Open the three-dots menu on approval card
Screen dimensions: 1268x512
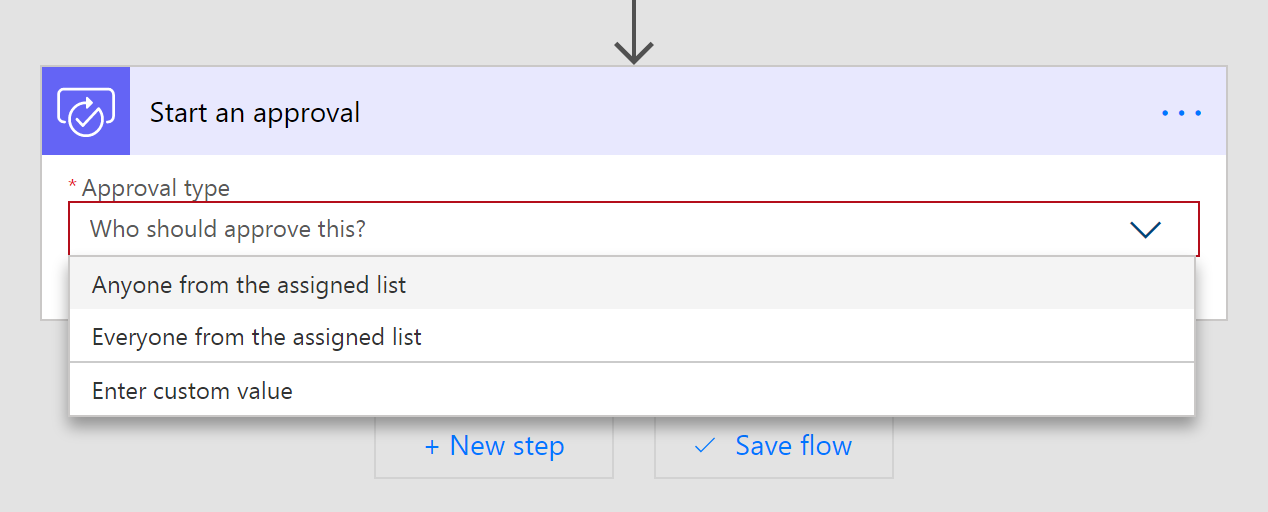click(x=1181, y=113)
